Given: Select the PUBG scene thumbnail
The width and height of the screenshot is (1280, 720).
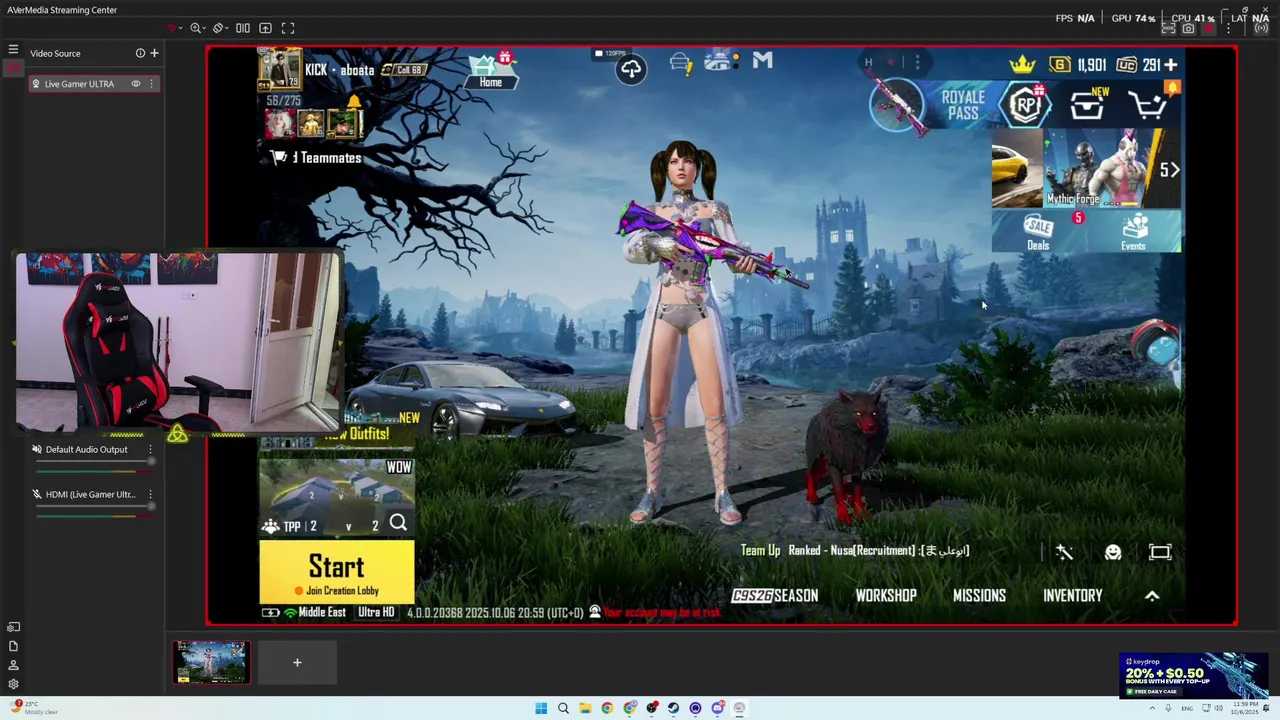Looking at the screenshot, I should point(212,662).
